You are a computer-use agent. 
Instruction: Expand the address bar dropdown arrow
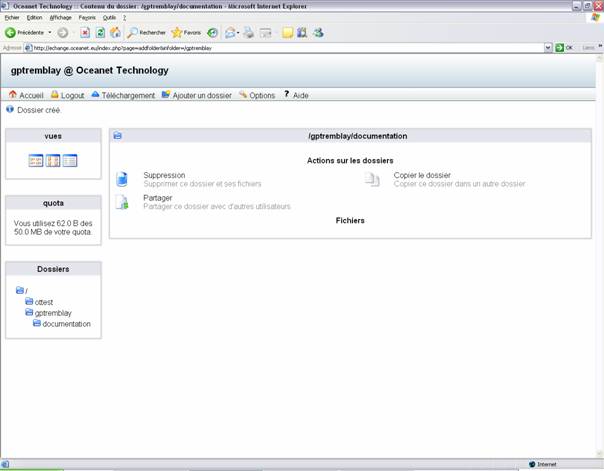click(x=548, y=48)
